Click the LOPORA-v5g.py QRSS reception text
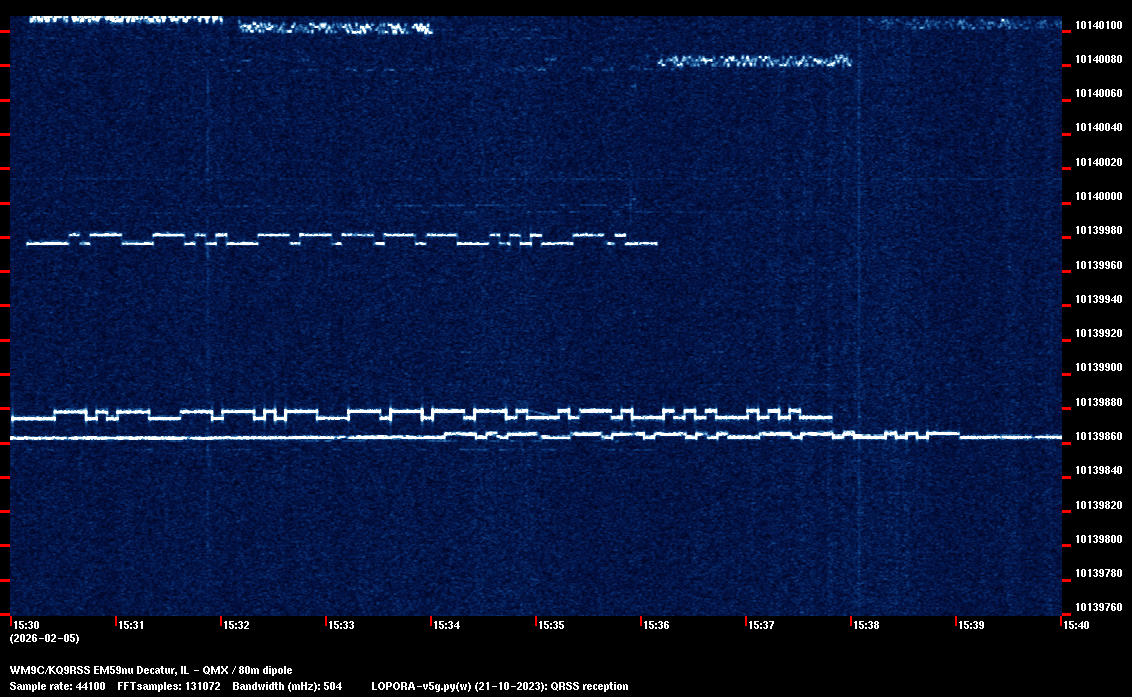Screen dimensions: 1132x697 pyautogui.click(x=499, y=686)
